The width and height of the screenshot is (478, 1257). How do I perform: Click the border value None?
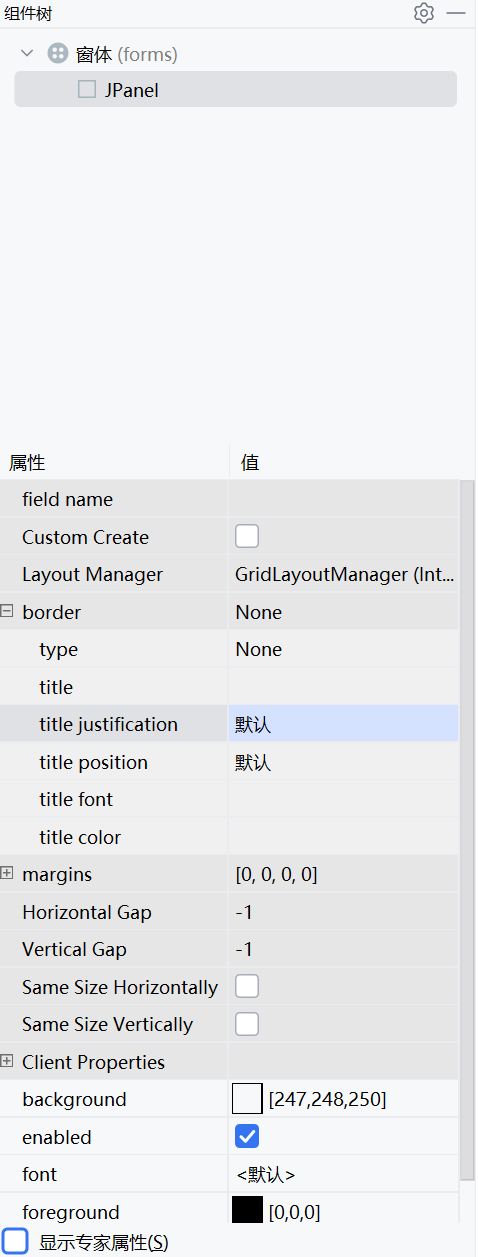[x=258, y=612]
